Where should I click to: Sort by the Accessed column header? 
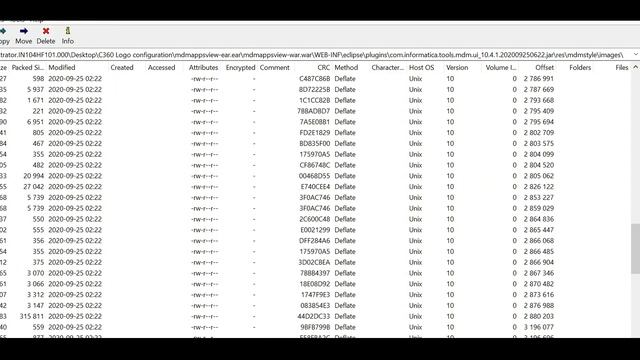pos(162,67)
